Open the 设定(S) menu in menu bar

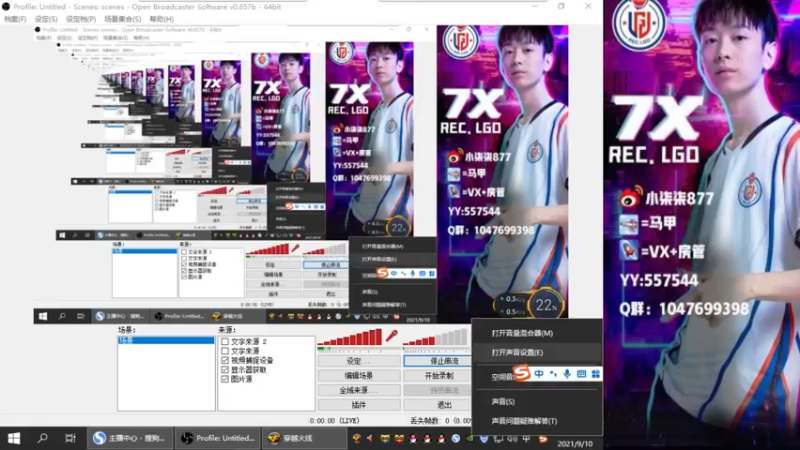[46, 19]
